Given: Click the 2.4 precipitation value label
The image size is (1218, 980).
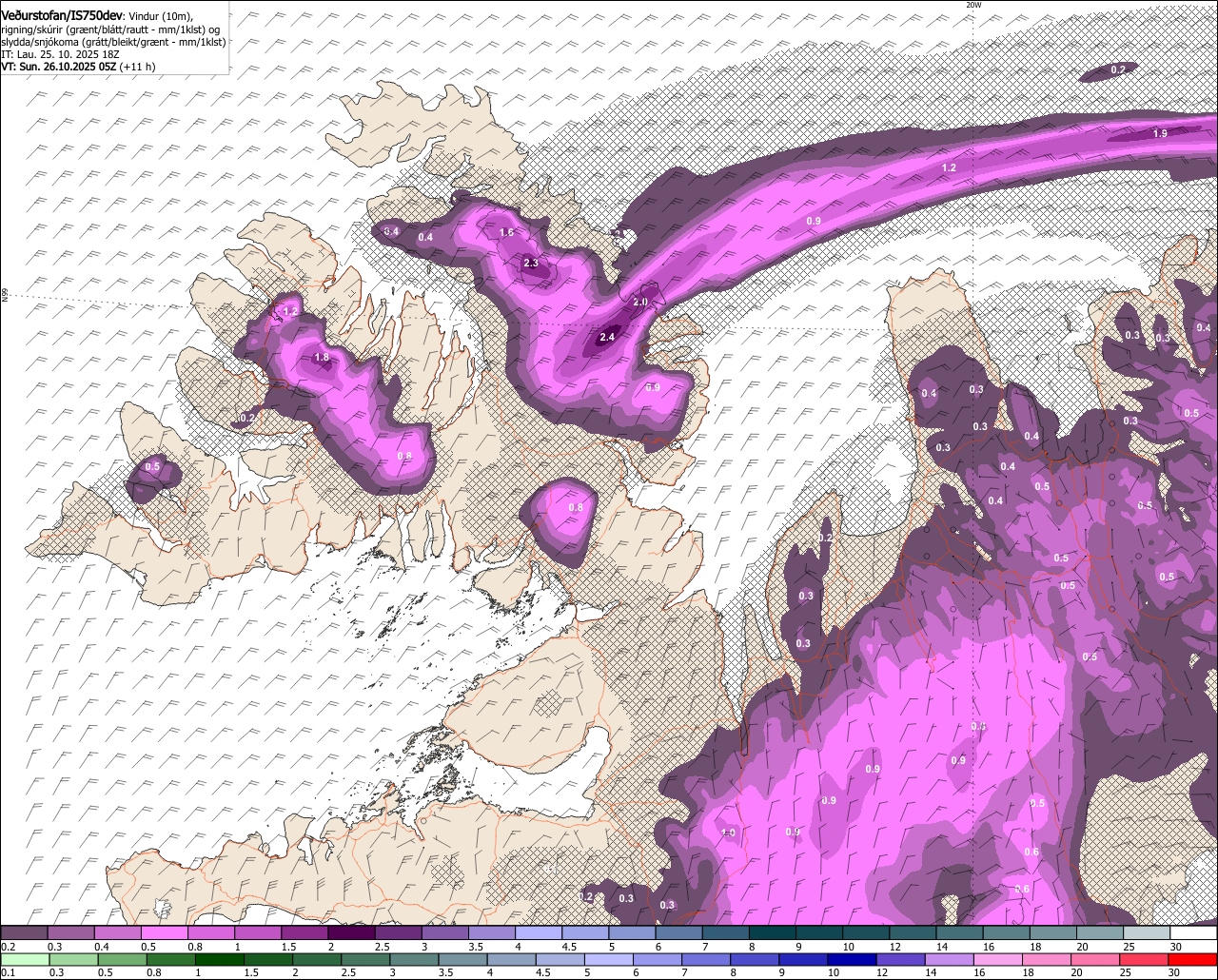Looking at the screenshot, I should tap(607, 337).
